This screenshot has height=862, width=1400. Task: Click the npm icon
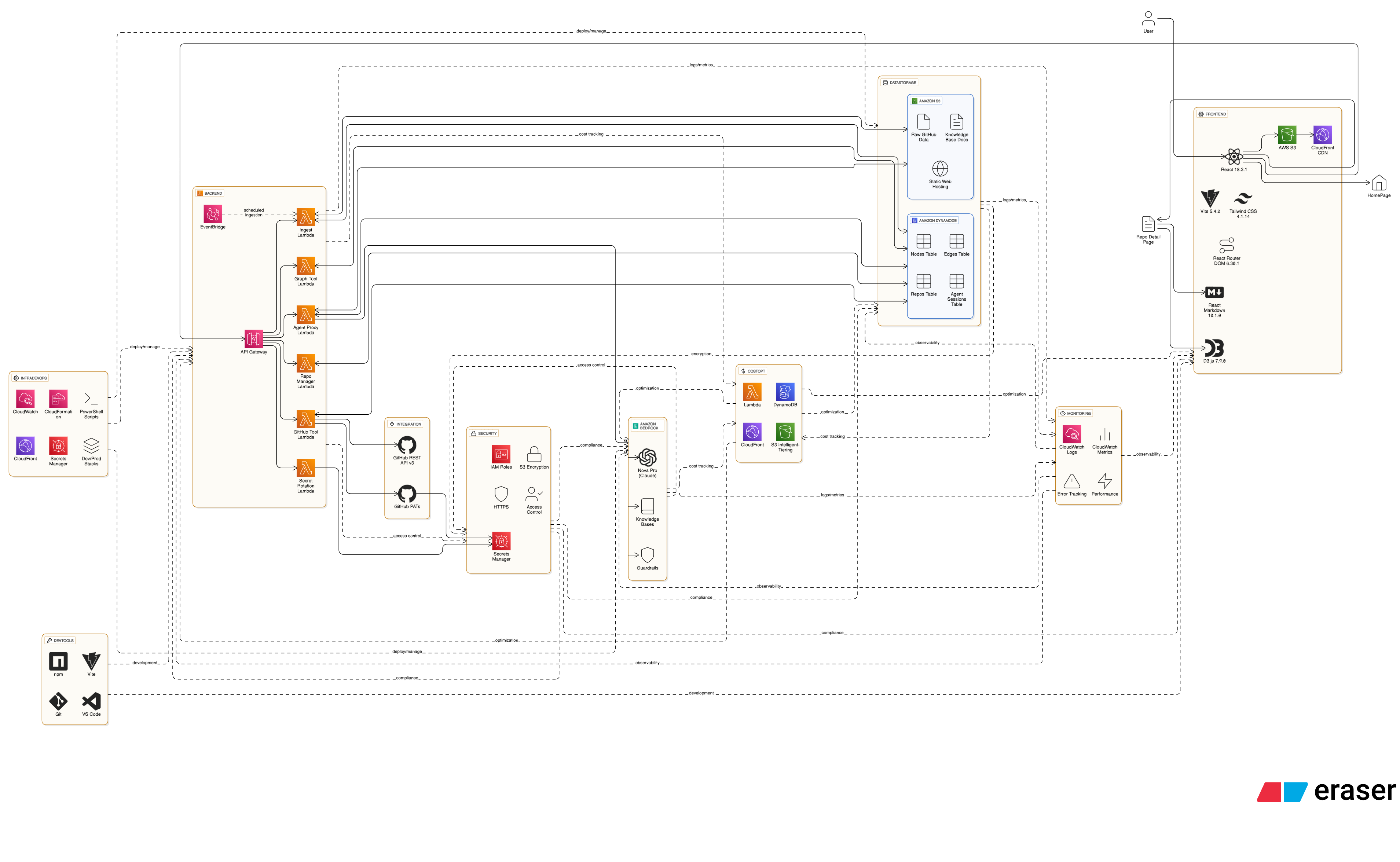point(58,661)
